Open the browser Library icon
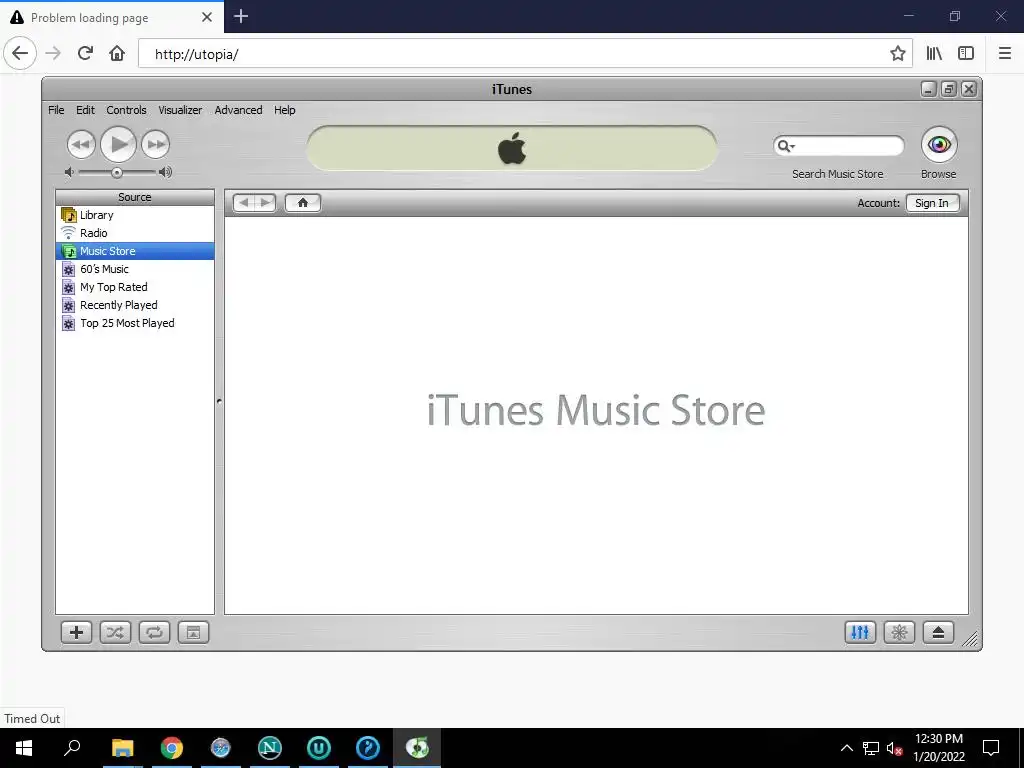 point(935,54)
